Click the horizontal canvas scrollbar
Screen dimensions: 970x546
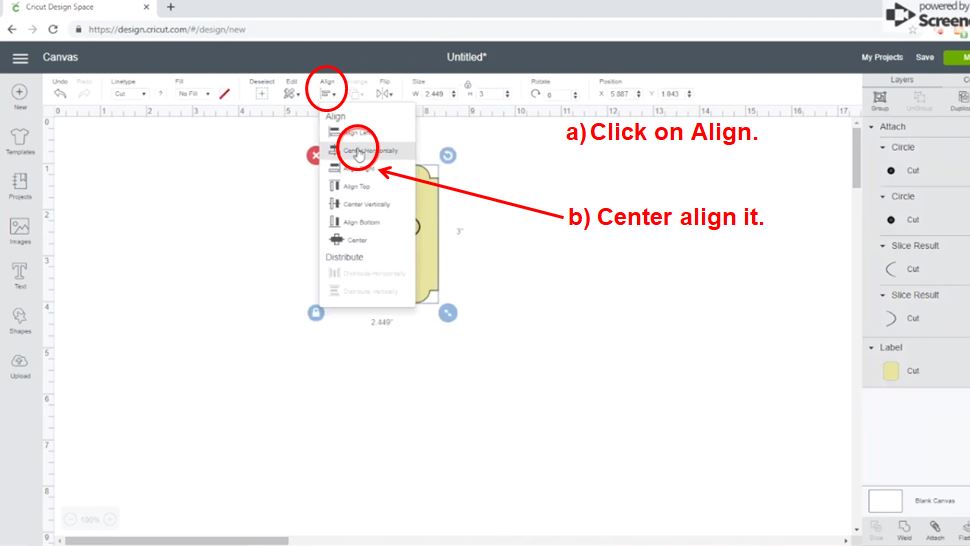(x=177, y=541)
